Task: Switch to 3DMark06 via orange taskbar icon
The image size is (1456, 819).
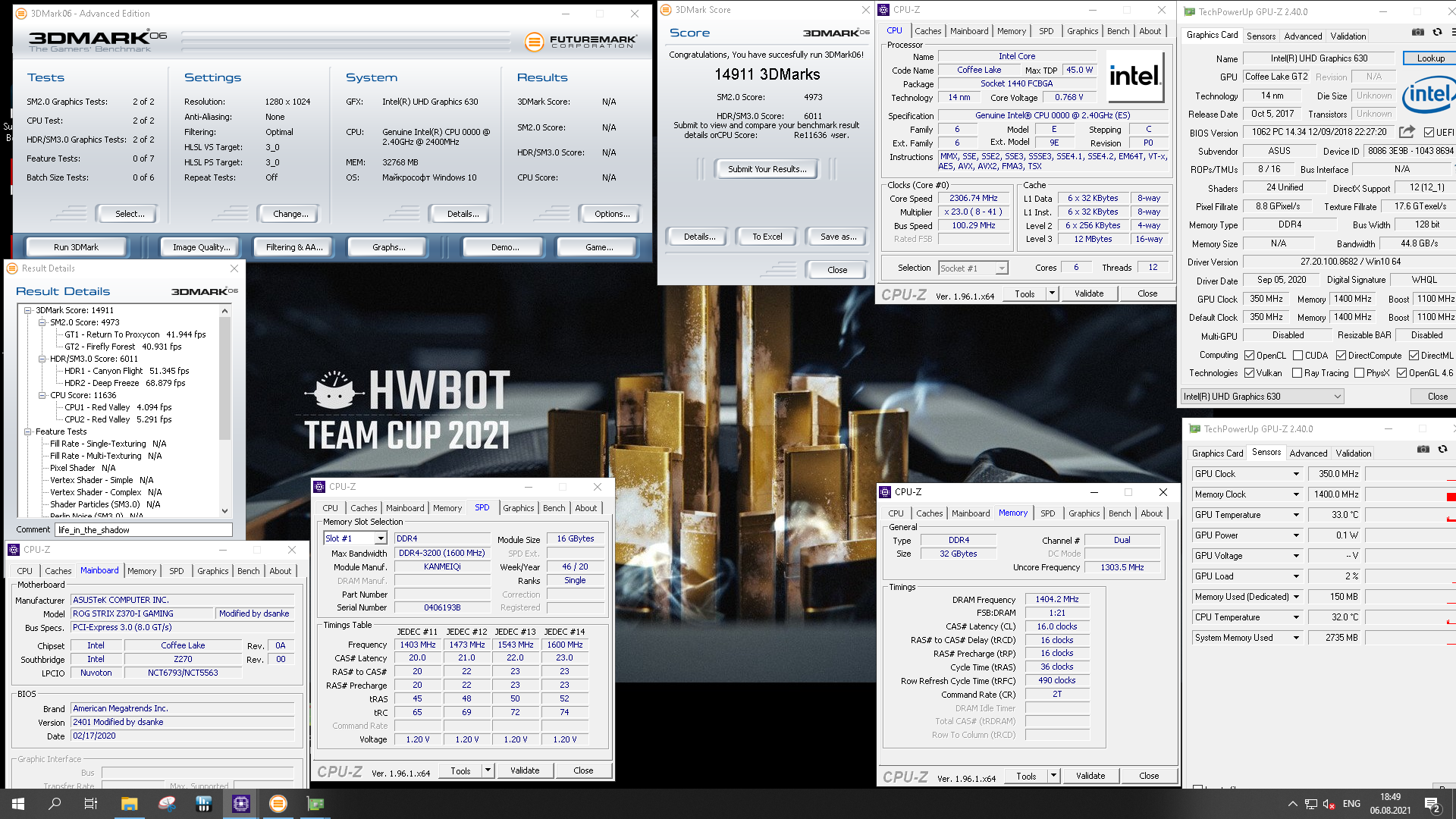Action: click(x=278, y=804)
